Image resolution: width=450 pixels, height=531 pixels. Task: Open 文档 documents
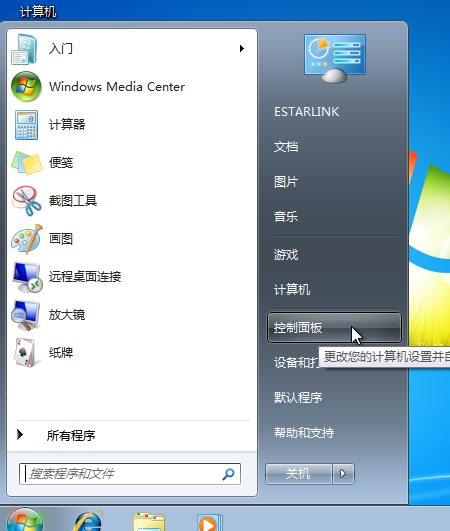(286, 147)
